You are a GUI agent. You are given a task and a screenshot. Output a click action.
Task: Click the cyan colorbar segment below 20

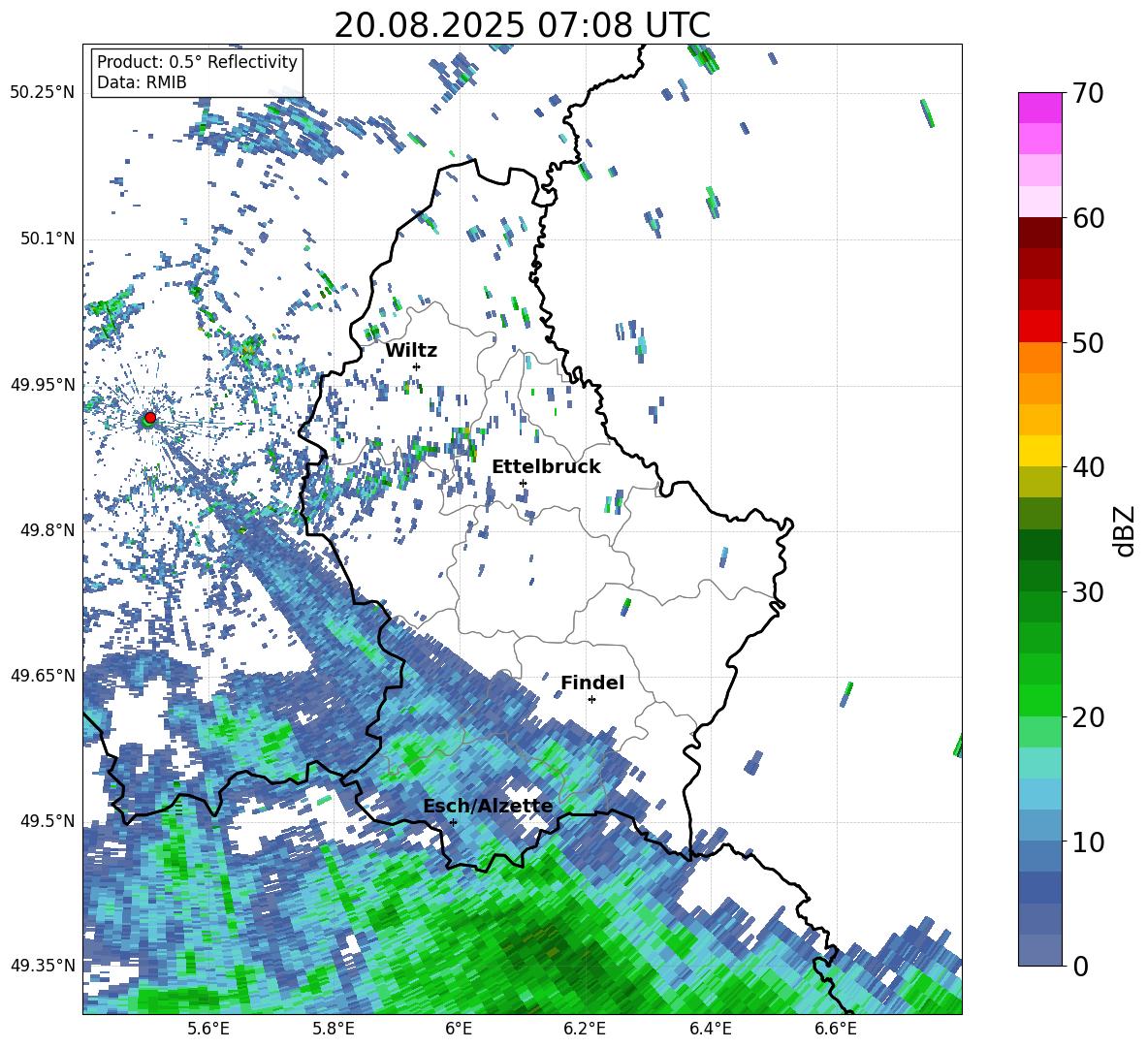(x=1039, y=763)
